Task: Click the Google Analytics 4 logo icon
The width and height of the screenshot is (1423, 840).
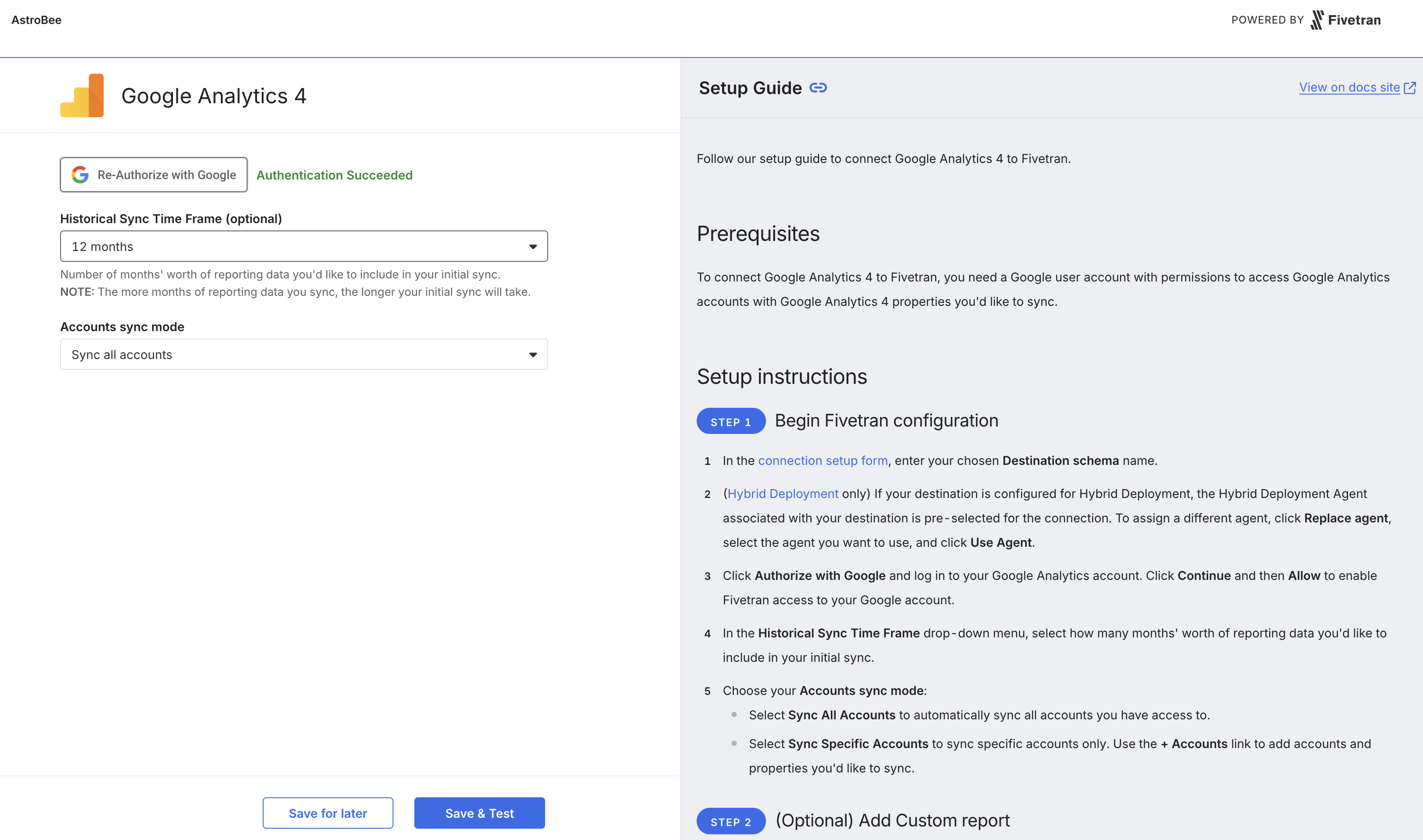Action: coord(83,95)
